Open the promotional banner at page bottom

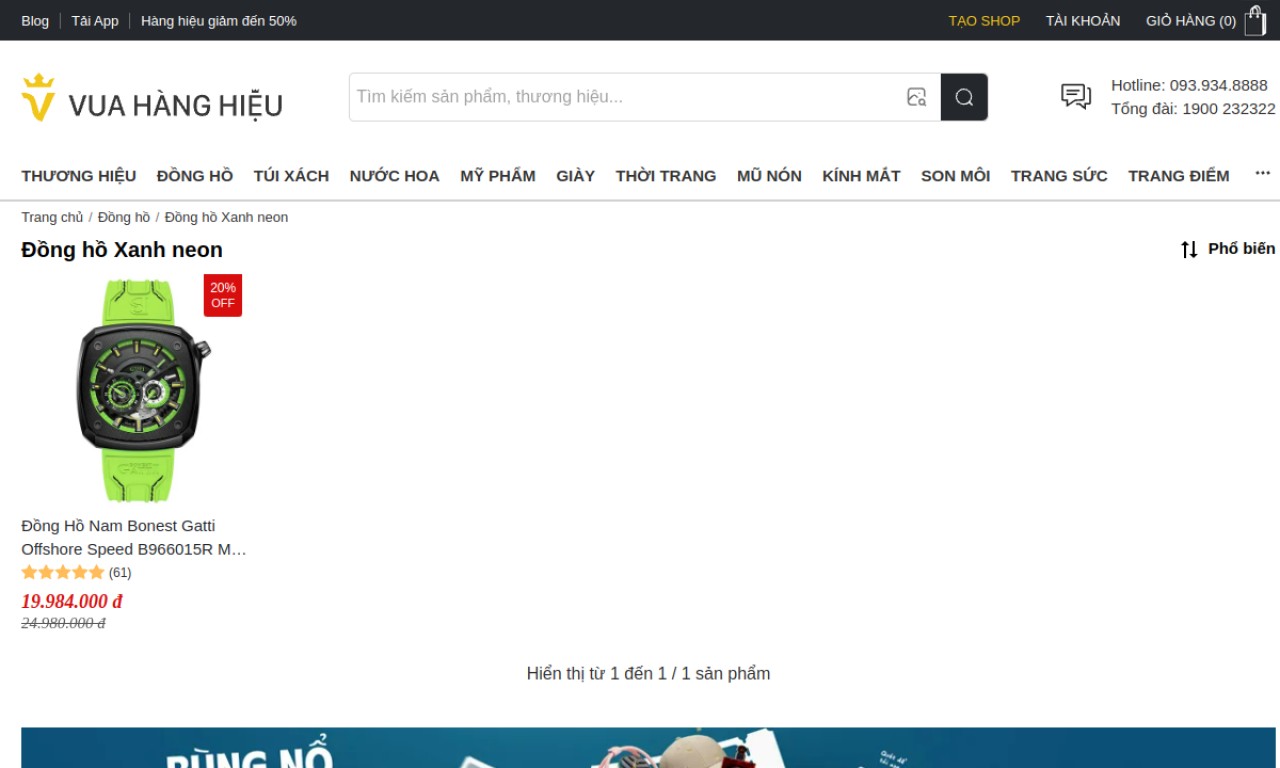click(x=648, y=748)
